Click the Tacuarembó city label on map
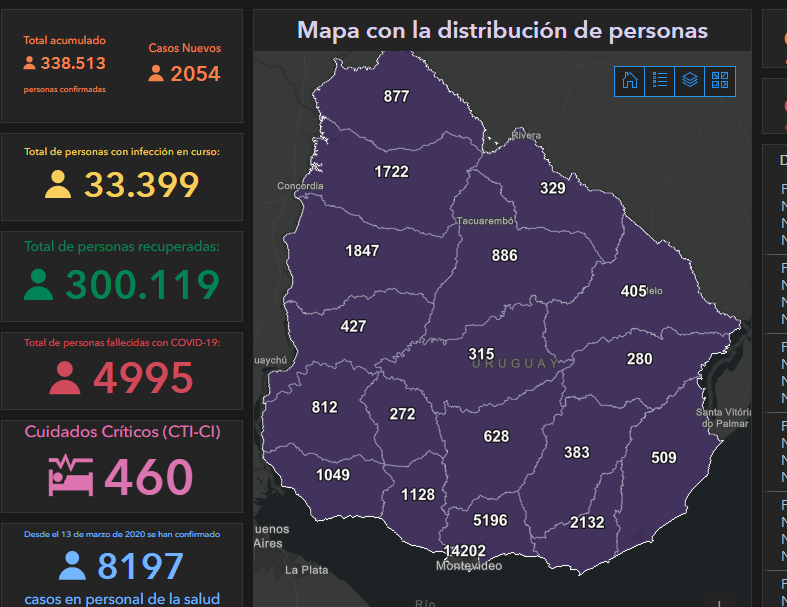 click(485, 221)
